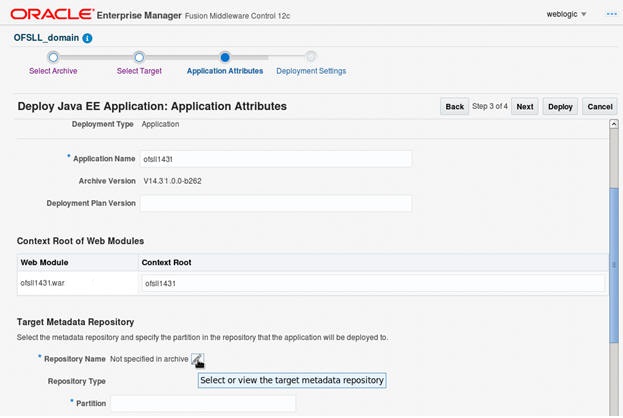The width and height of the screenshot is (623, 418).
Task: Click the Deploy button
Action: (x=560, y=106)
